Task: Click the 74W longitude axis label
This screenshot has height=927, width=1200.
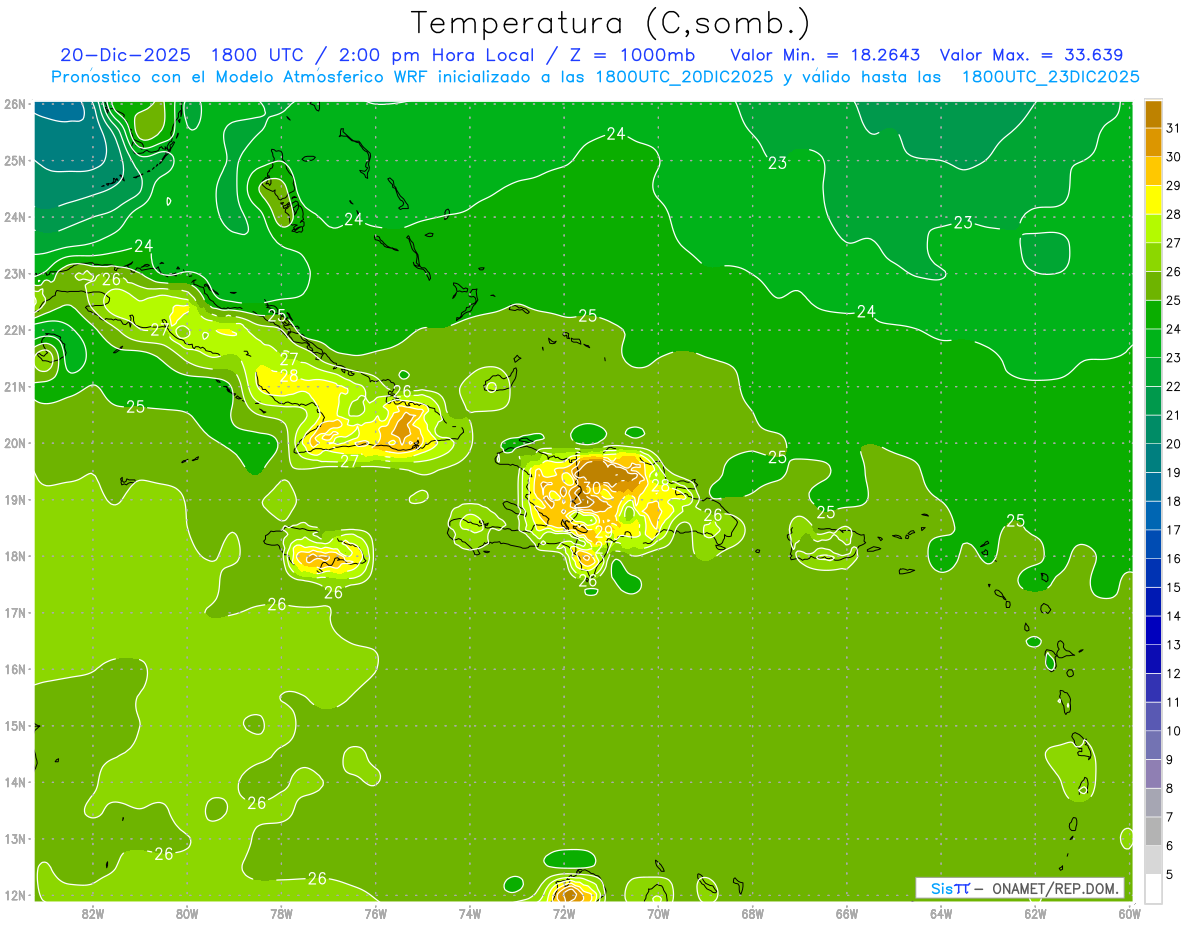Action: coord(470,913)
